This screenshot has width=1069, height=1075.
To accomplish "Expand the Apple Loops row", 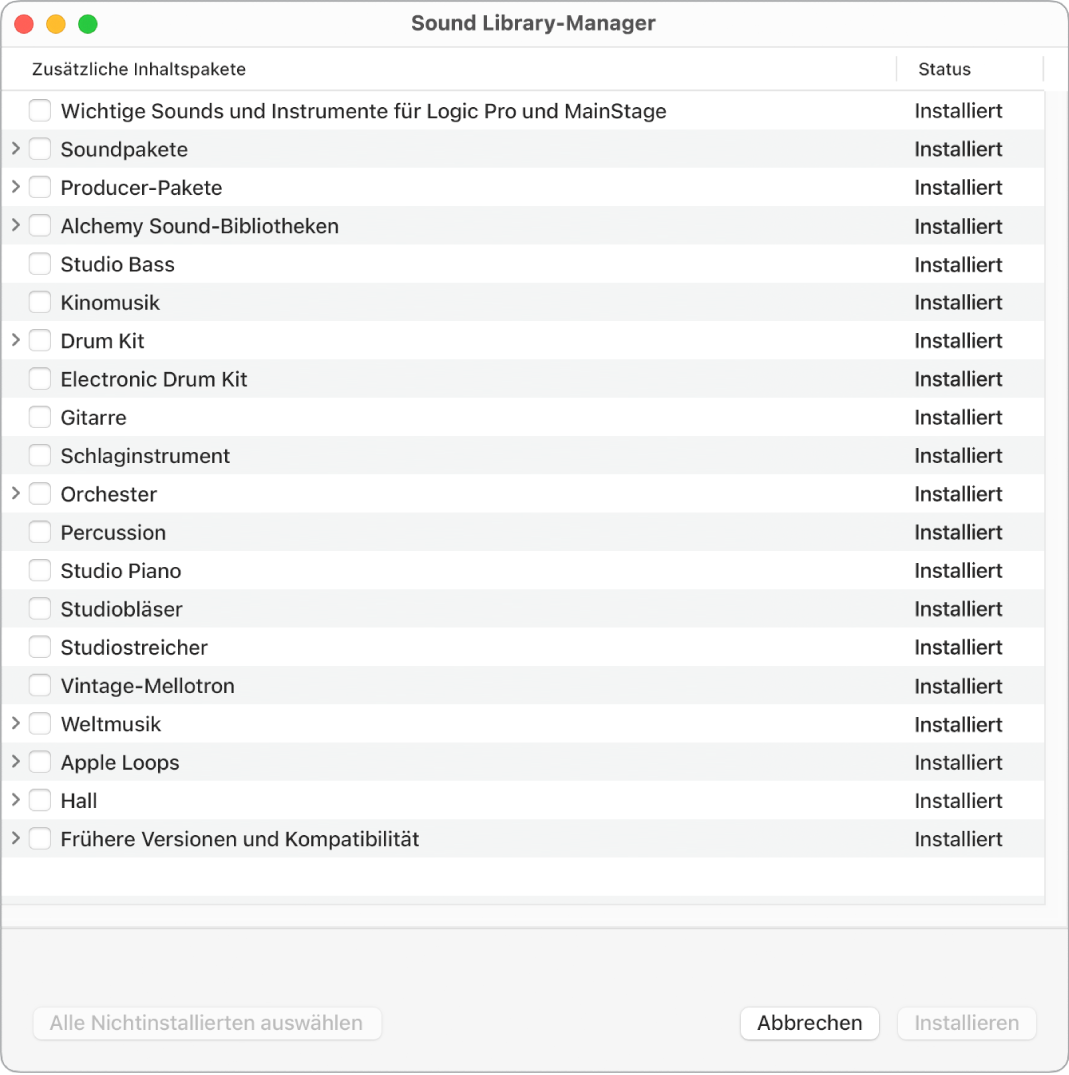I will [16, 762].
